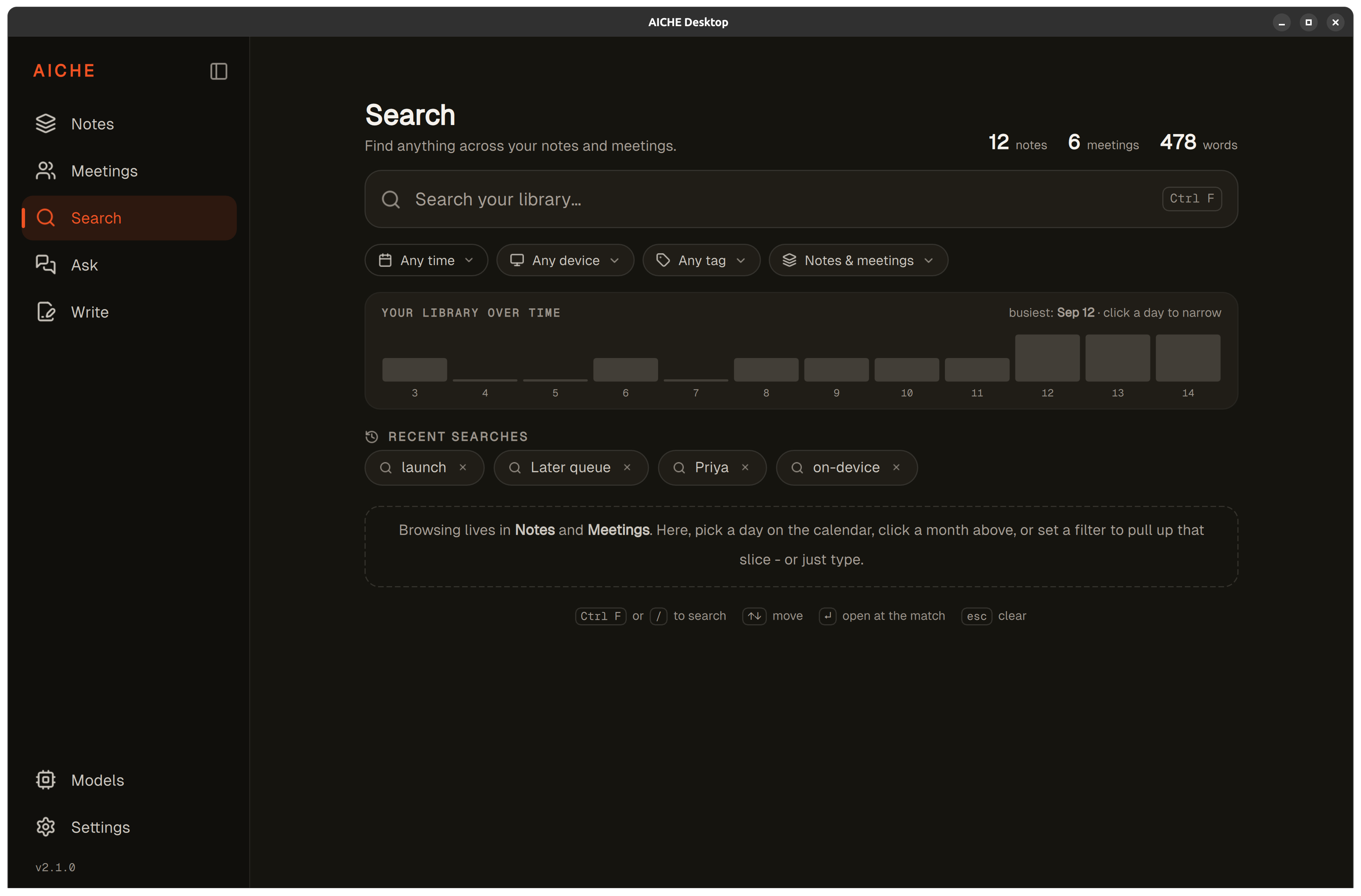Click the Notes stack icon in sidebar
The image size is (1361, 896).
coord(46,124)
